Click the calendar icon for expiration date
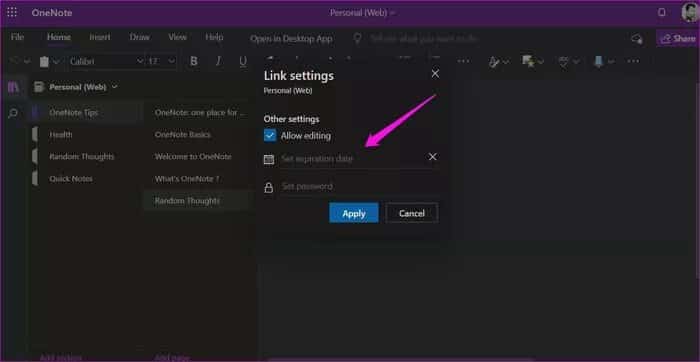This screenshot has width=700, height=362. click(x=269, y=159)
